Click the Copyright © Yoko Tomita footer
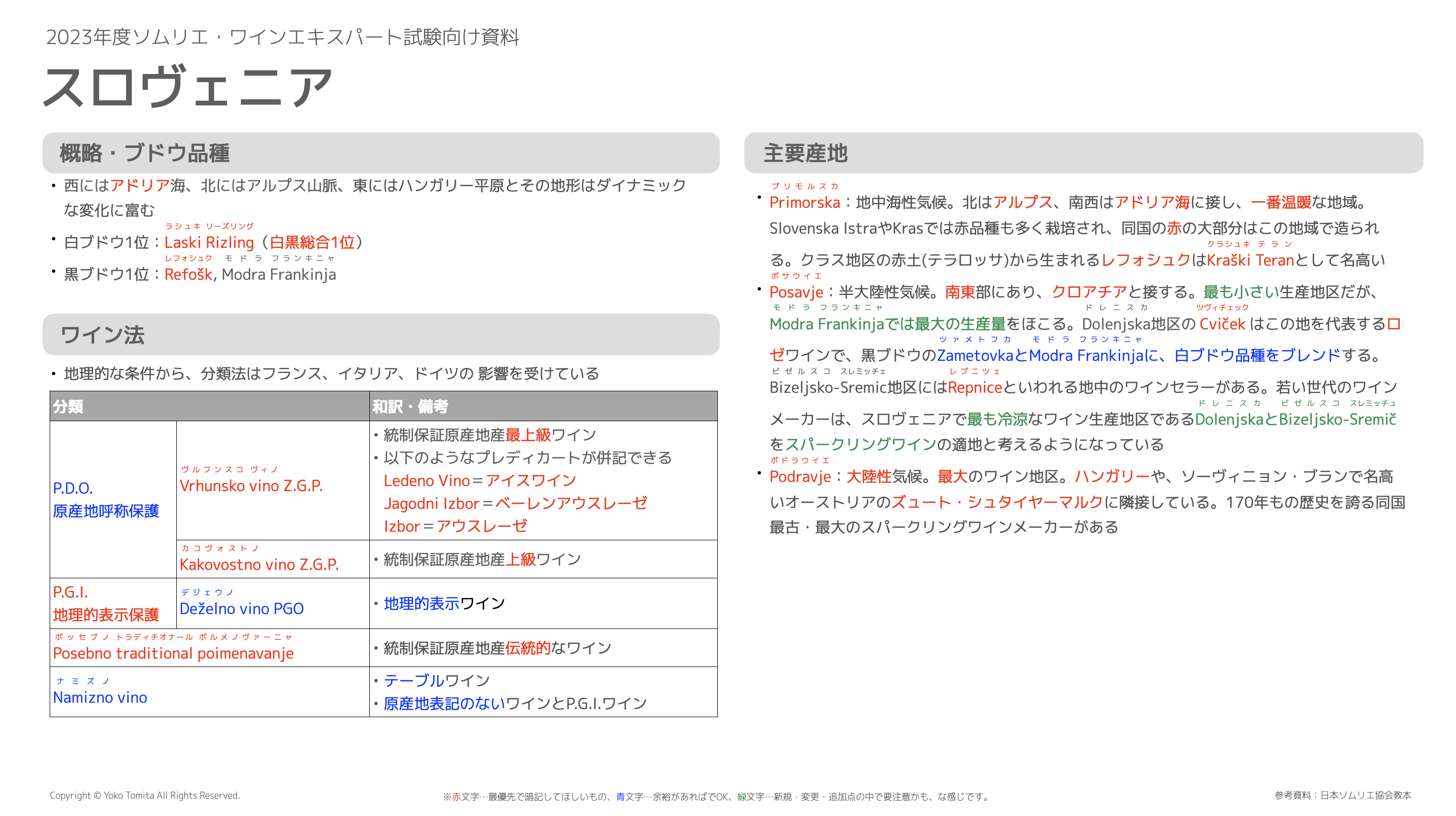Image resolution: width=1456 pixels, height=816 pixels. tap(145, 795)
